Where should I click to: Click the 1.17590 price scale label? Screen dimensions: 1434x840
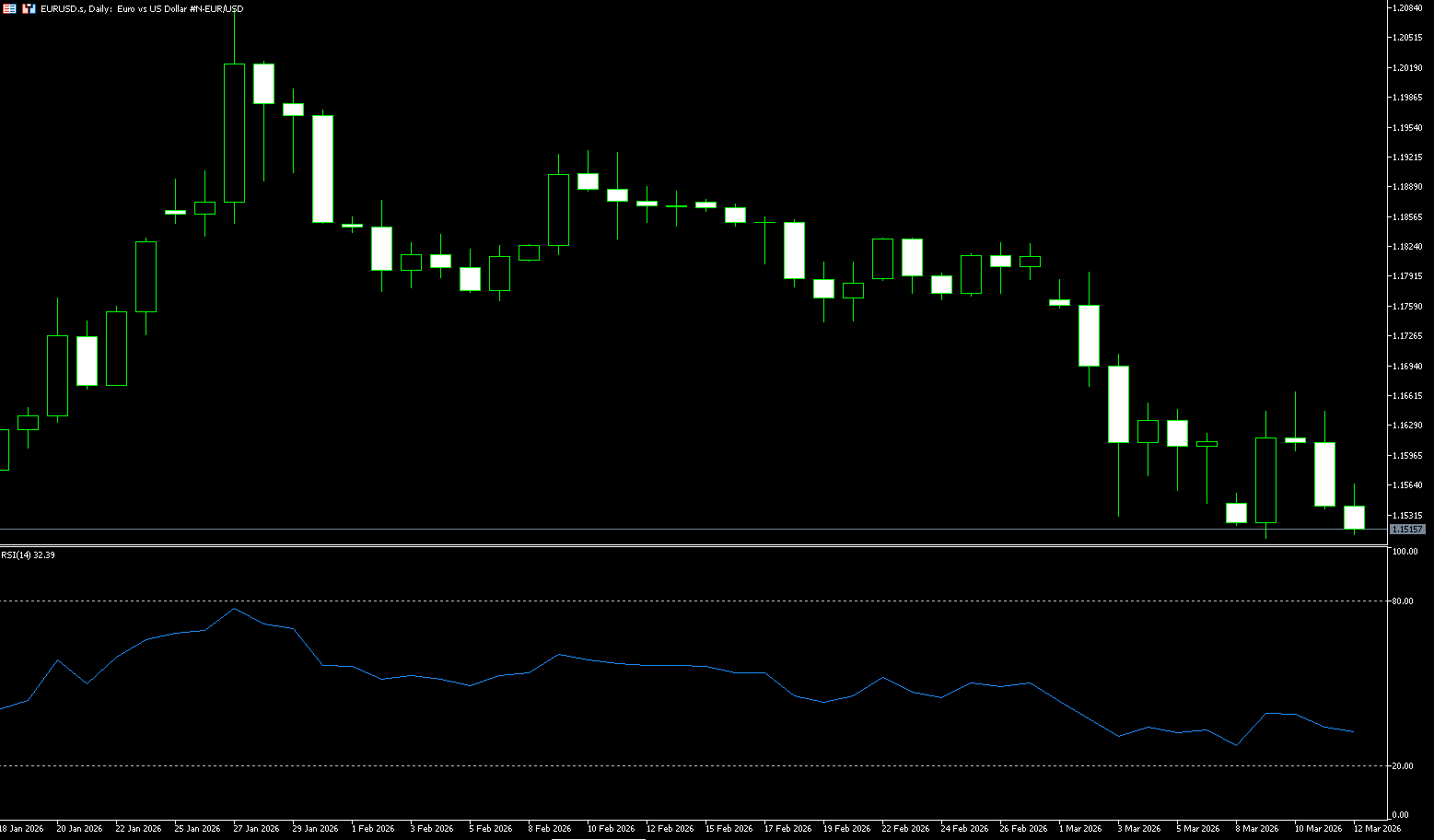coord(1408,307)
